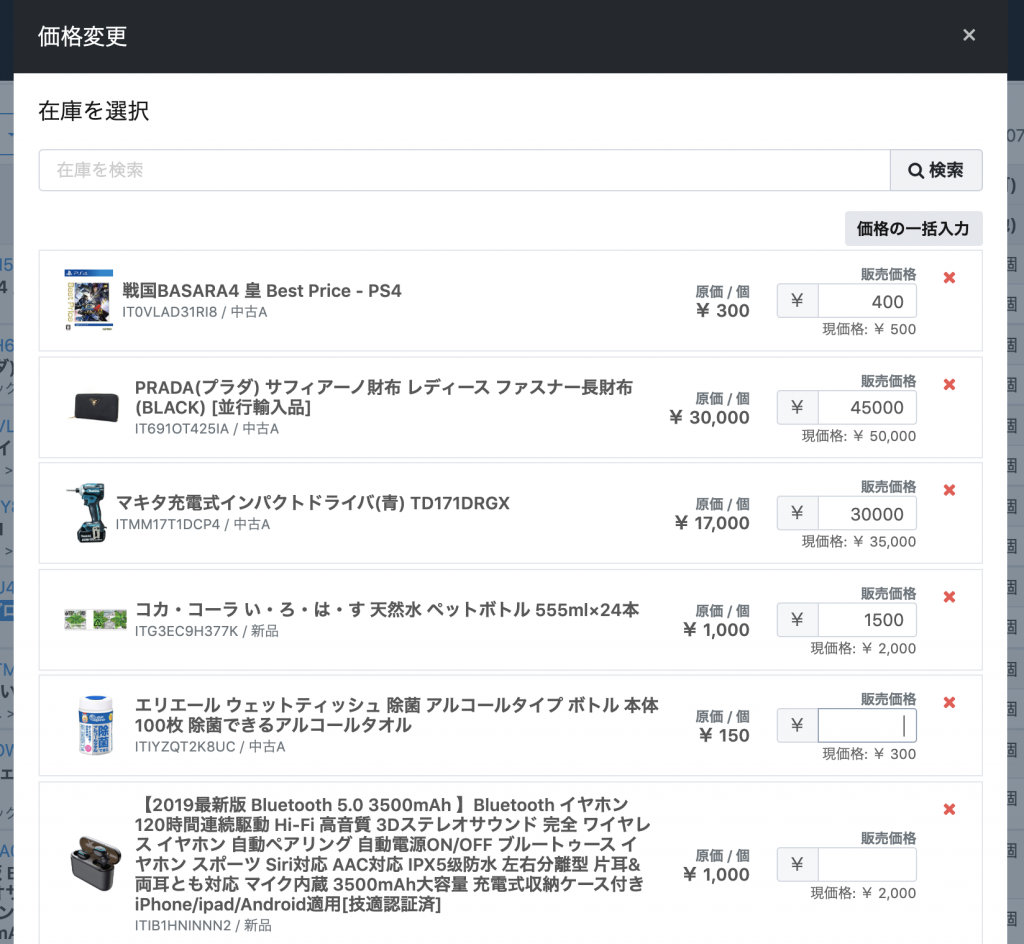Remove Bluetooth イヤホン item from list

pyautogui.click(x=950, y=810)
